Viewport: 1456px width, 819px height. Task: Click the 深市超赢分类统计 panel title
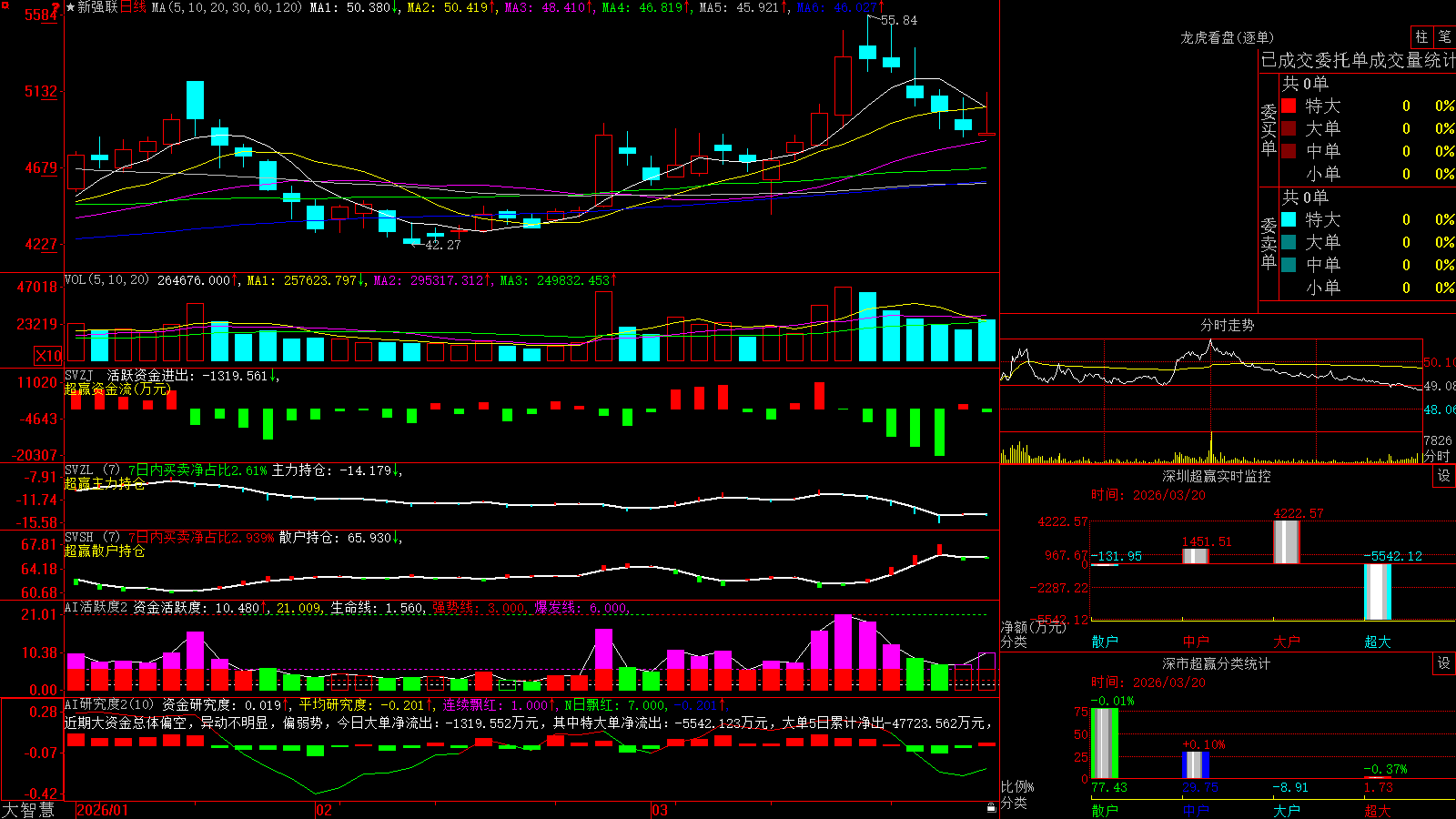click(1216, 663)
